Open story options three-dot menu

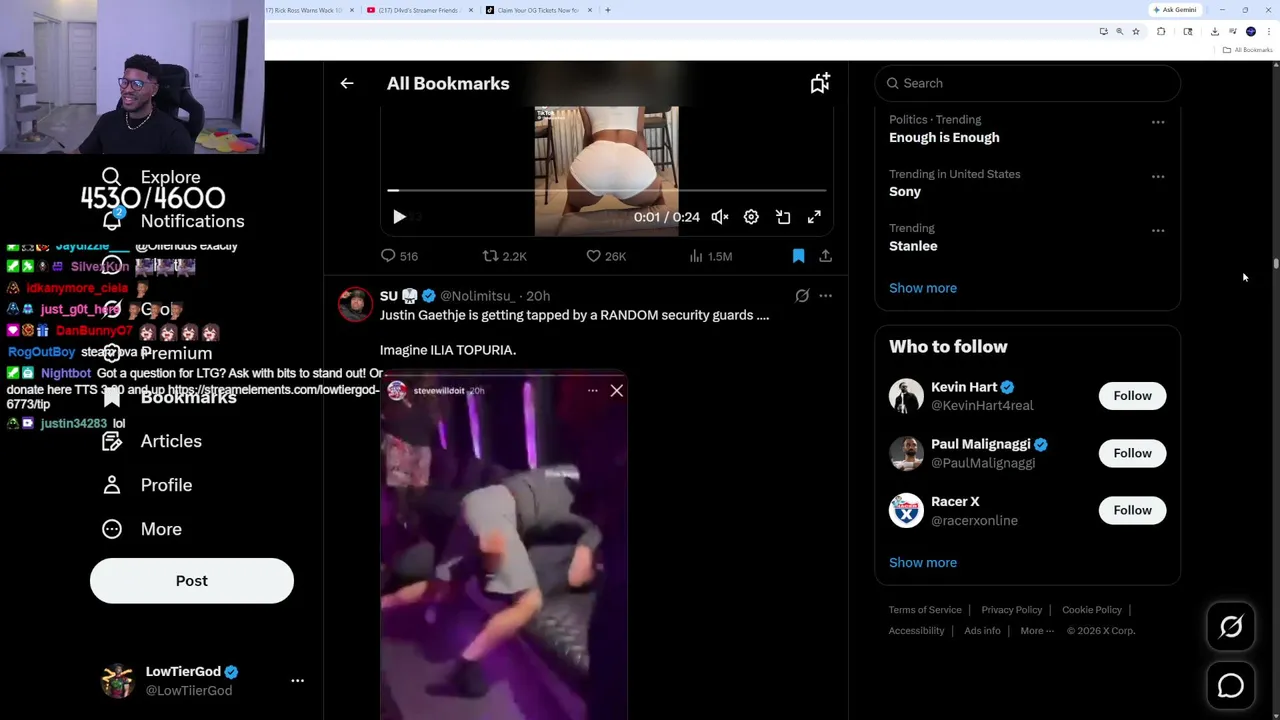[593, 391]
